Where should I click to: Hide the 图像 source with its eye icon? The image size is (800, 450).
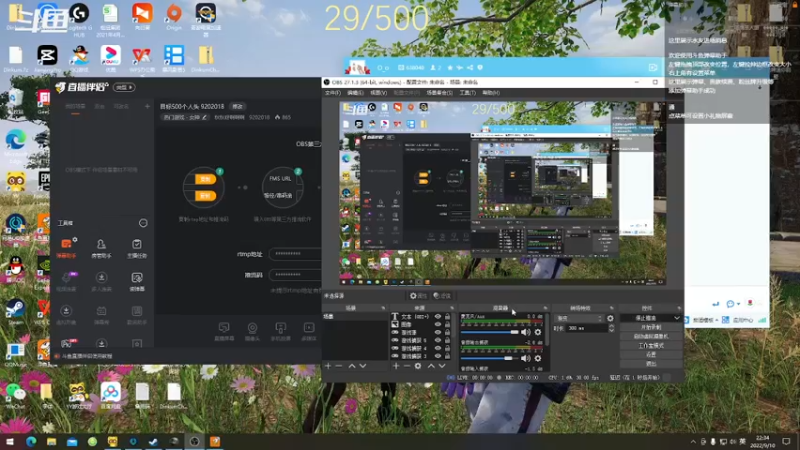(x=438, y=324)
